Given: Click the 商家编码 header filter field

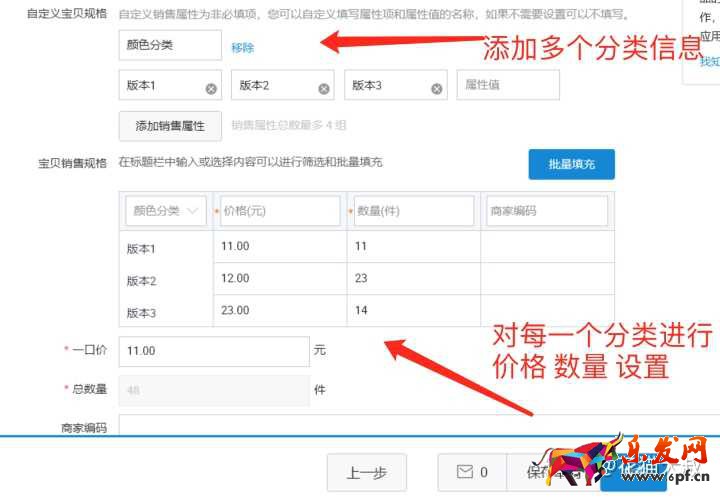Looking at the screenshot, I should pyautogui.click(x=547, y=211).
